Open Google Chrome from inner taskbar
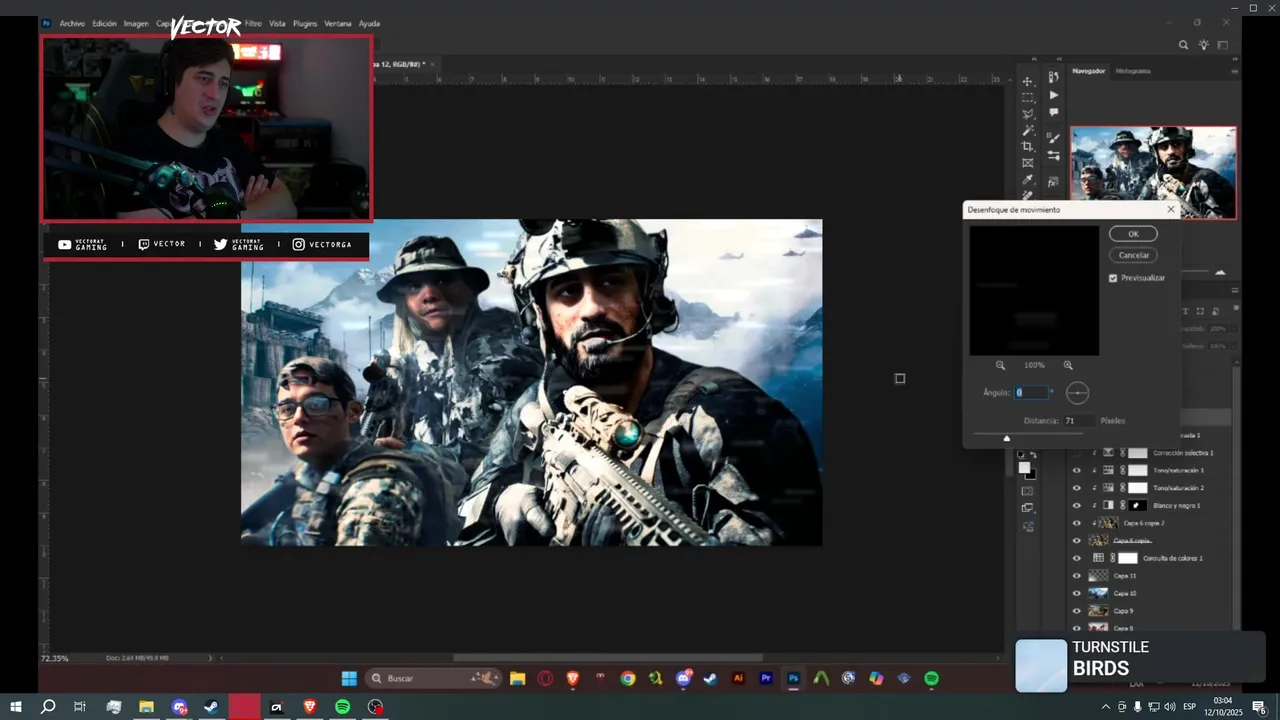 tap(628, 678)
